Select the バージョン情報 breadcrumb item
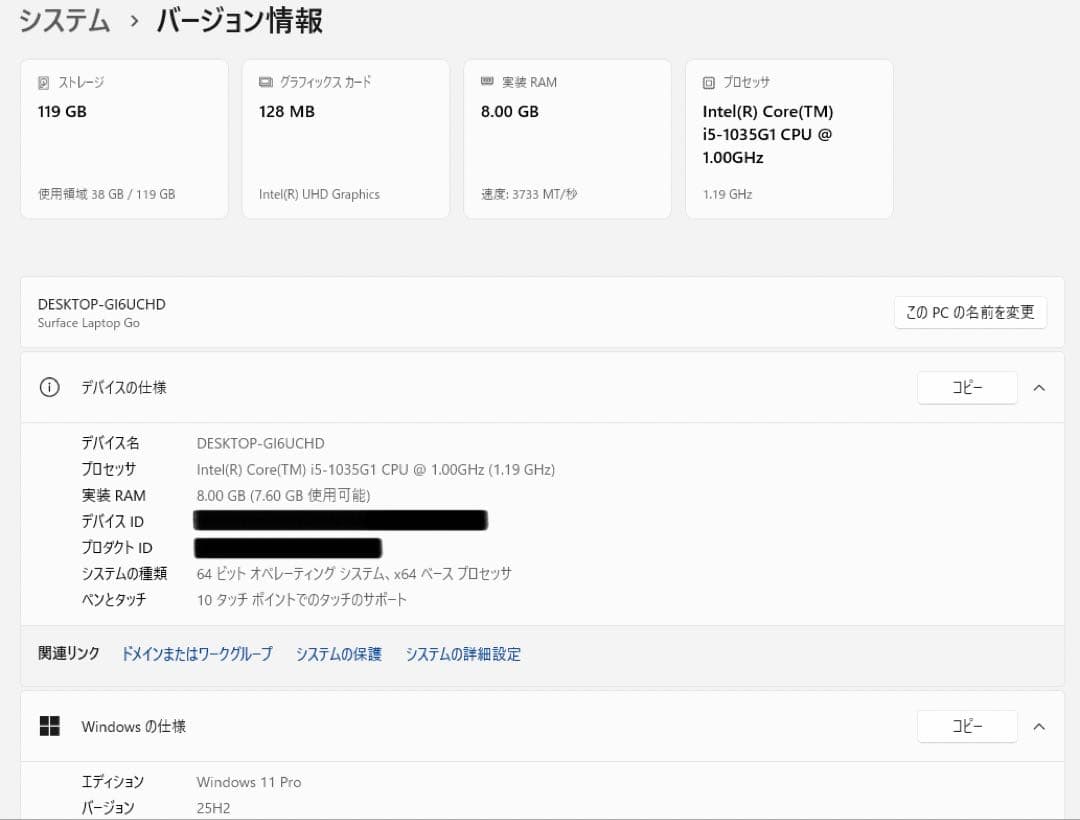The height and width of the screenshot is (820, 1080). pyautogui.click(x=238, y=21)
